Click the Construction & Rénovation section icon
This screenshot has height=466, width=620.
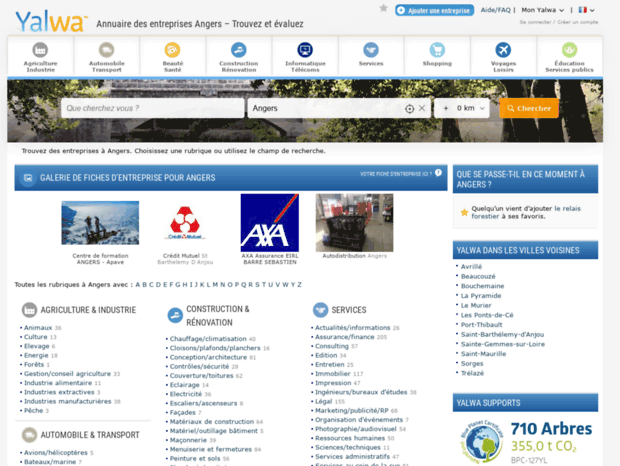click(175, 315)
